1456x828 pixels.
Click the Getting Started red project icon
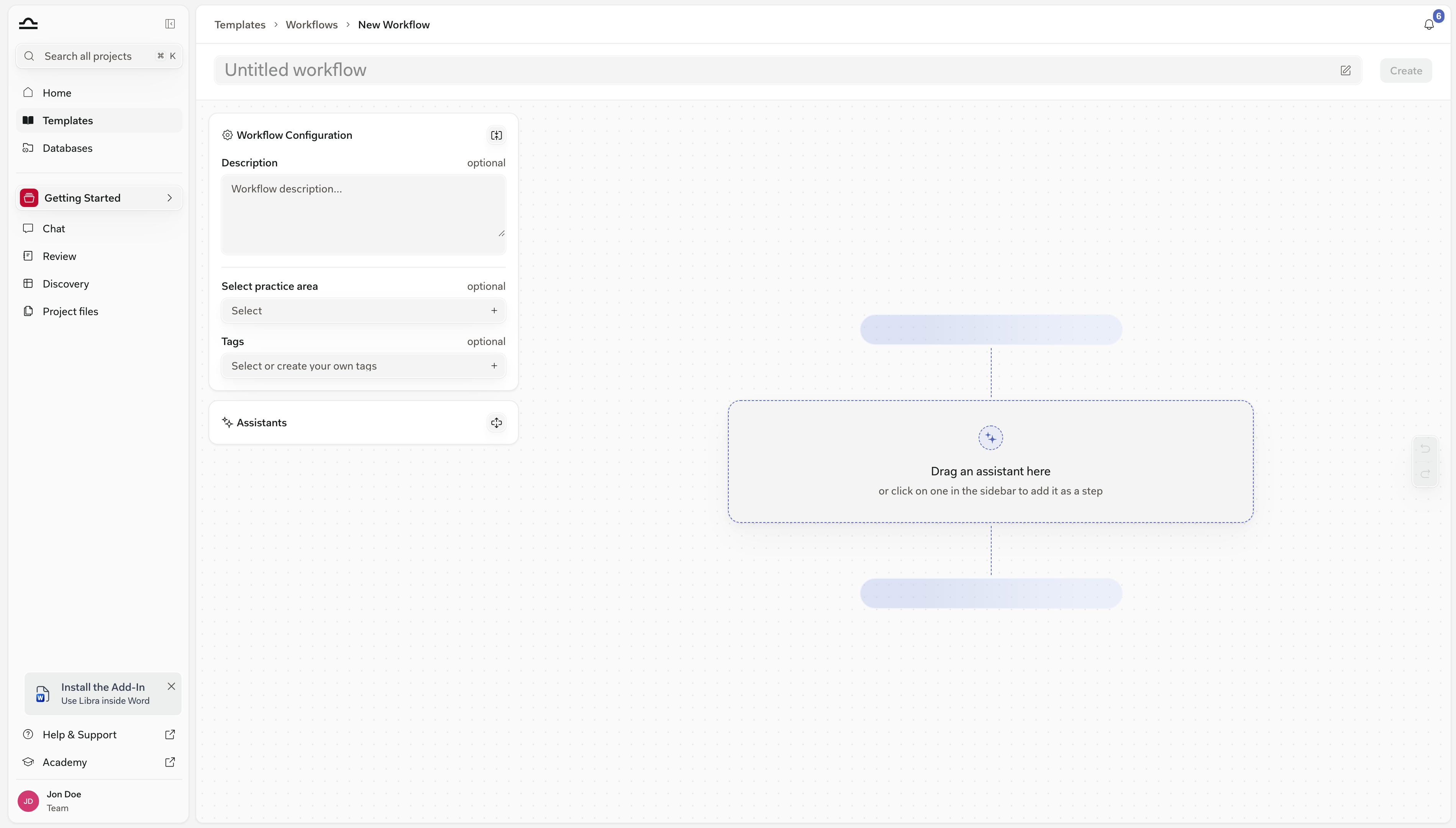tap(29, 198)
